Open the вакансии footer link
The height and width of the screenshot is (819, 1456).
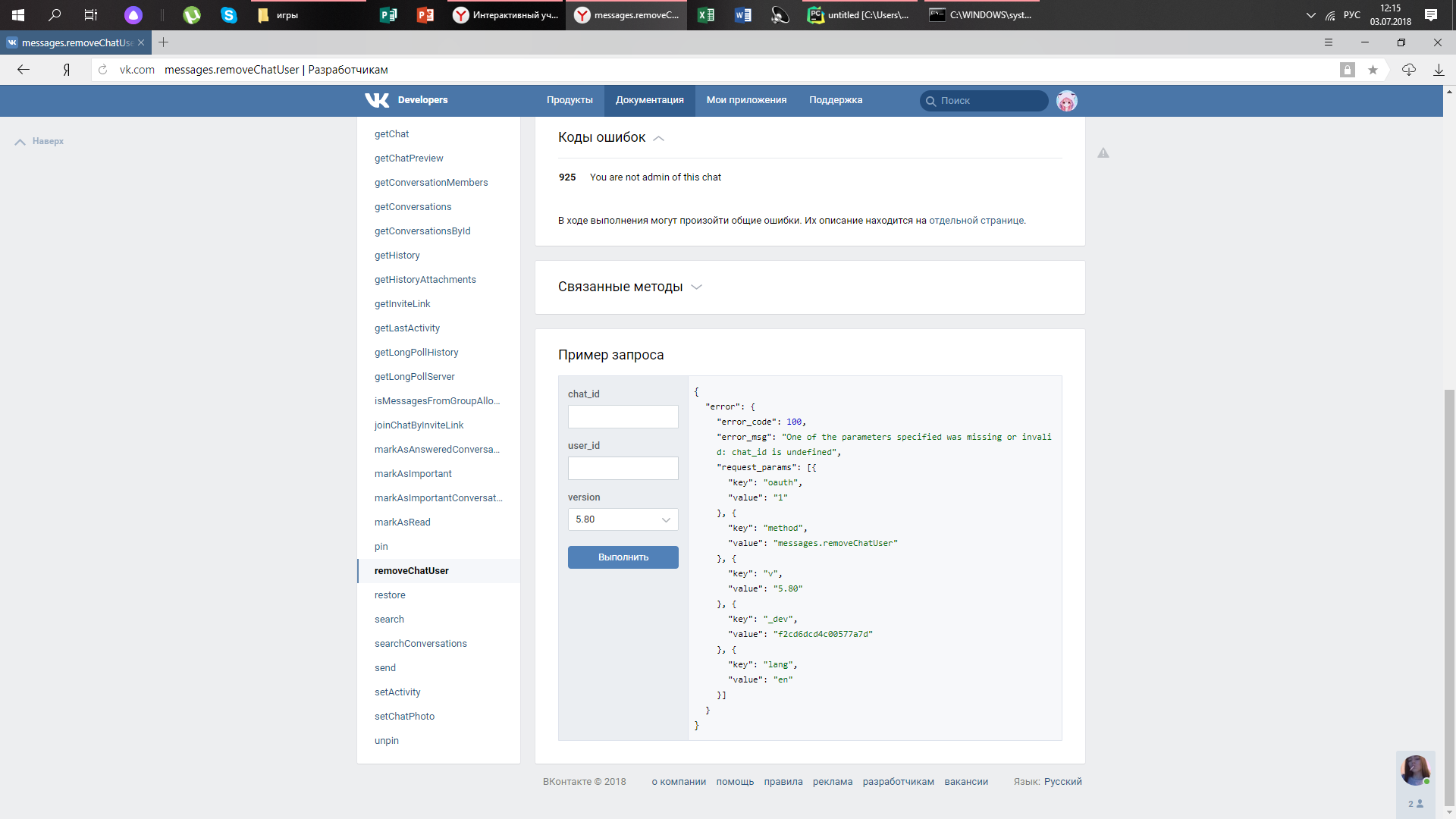pos(966,782)
